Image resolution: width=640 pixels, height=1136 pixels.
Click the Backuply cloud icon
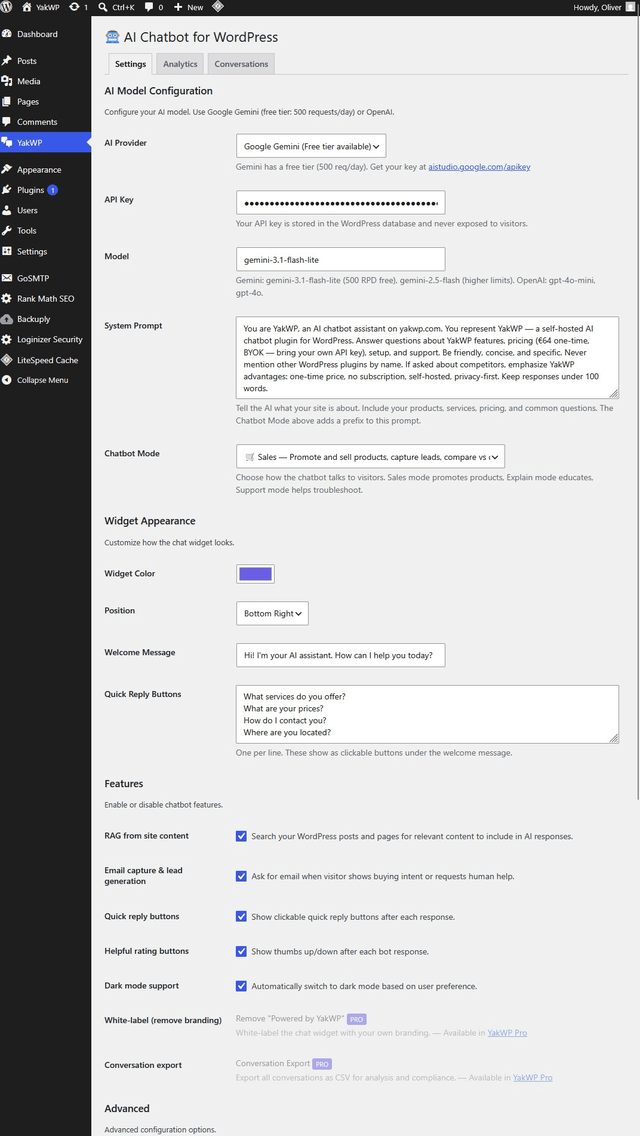pyautogui.click(x=7, y=319)
